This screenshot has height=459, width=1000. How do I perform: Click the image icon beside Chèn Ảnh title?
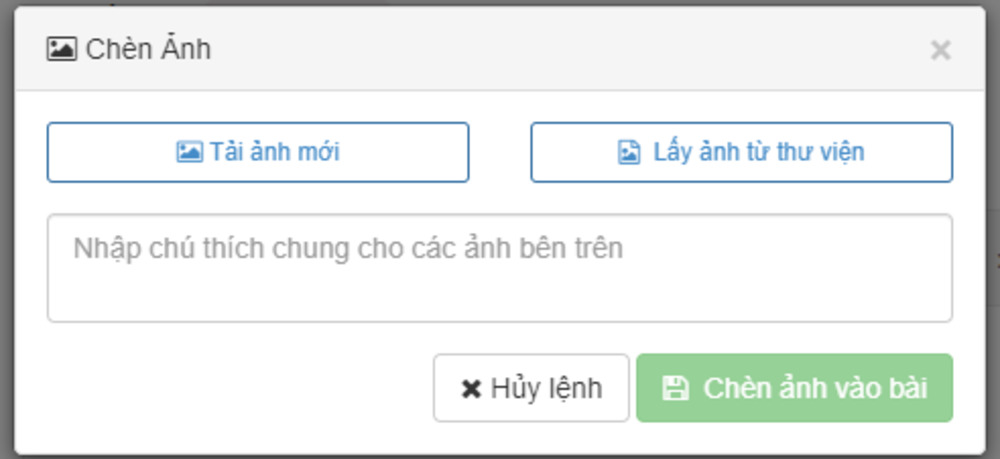click(x=61, y=49)
